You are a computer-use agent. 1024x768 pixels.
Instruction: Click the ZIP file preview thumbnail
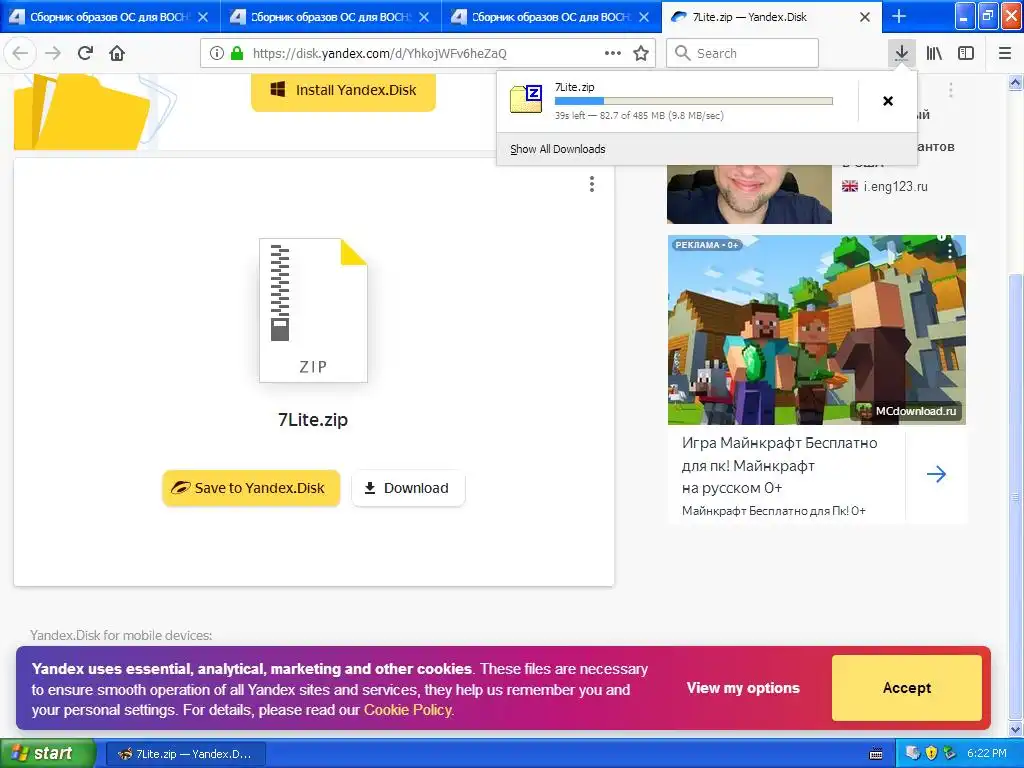313,310
